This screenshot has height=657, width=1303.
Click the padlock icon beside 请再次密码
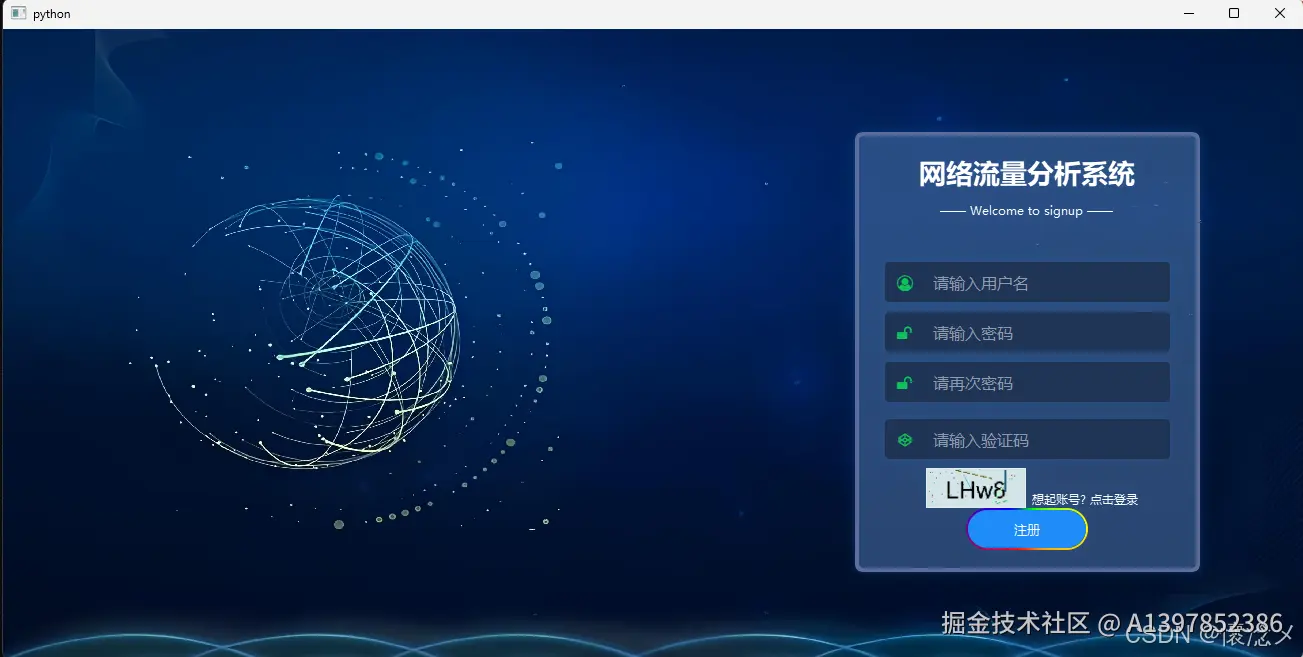click(x=906, y=382)
